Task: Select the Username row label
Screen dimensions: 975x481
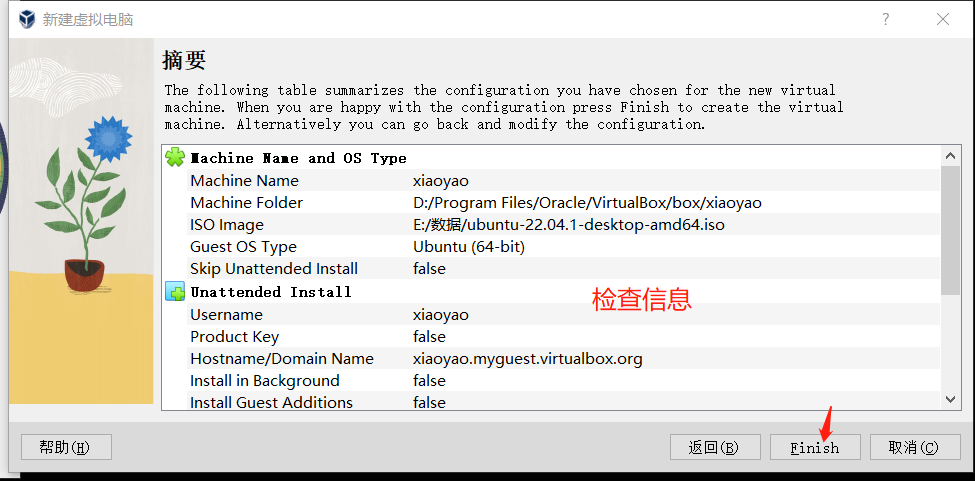Action: pyautogui.click(x=226, y=314)
